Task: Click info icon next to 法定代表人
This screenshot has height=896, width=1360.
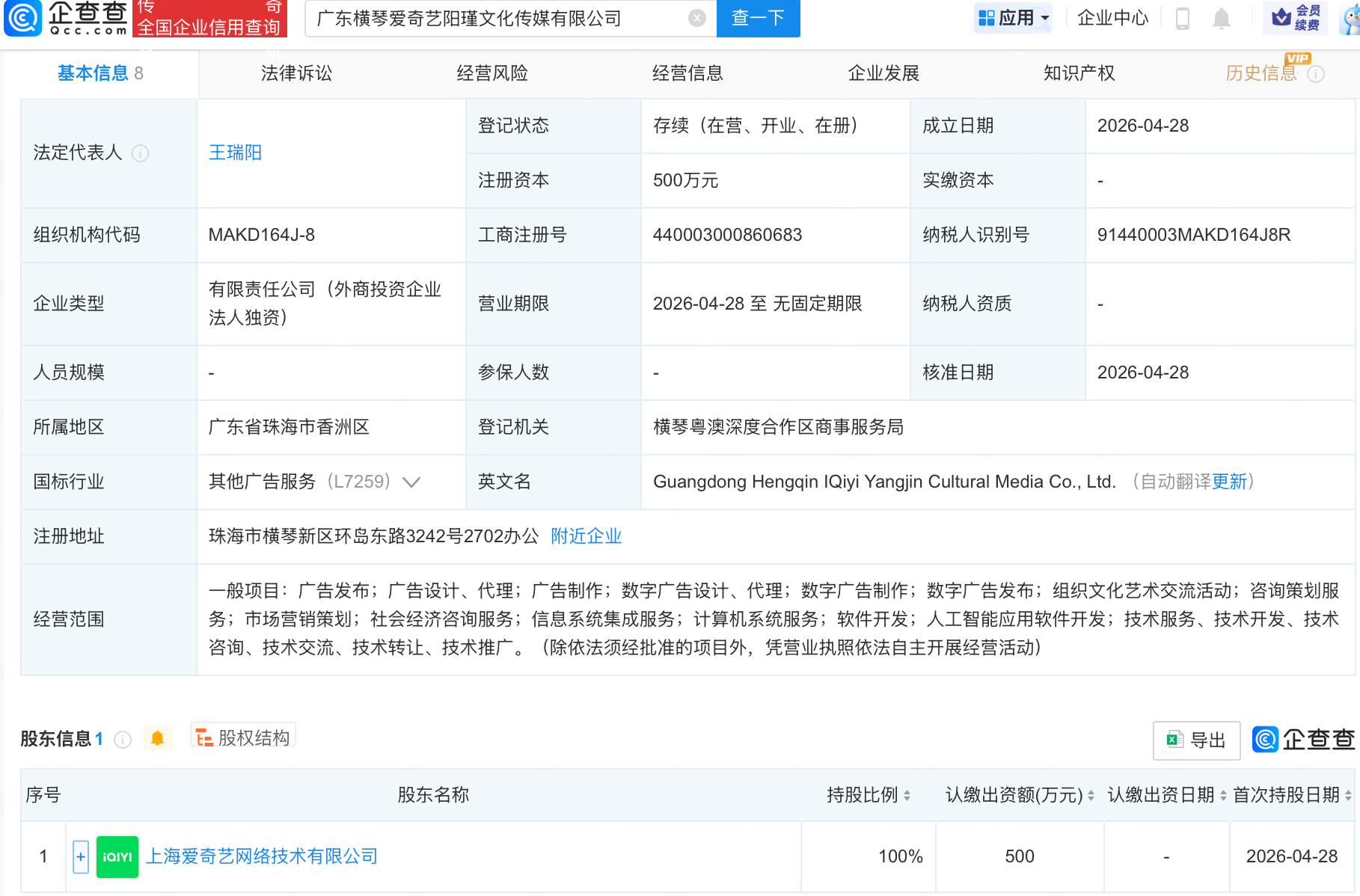Action: click(x=140, y=153)
